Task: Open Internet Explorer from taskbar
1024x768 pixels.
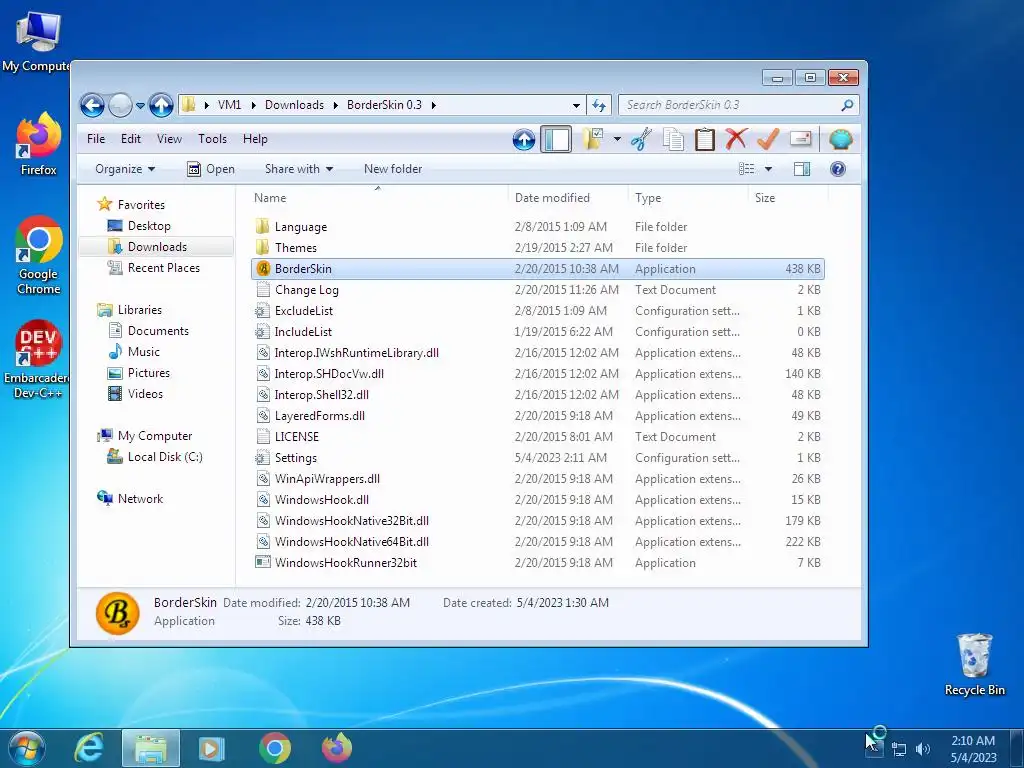Action: coord(89,748)
